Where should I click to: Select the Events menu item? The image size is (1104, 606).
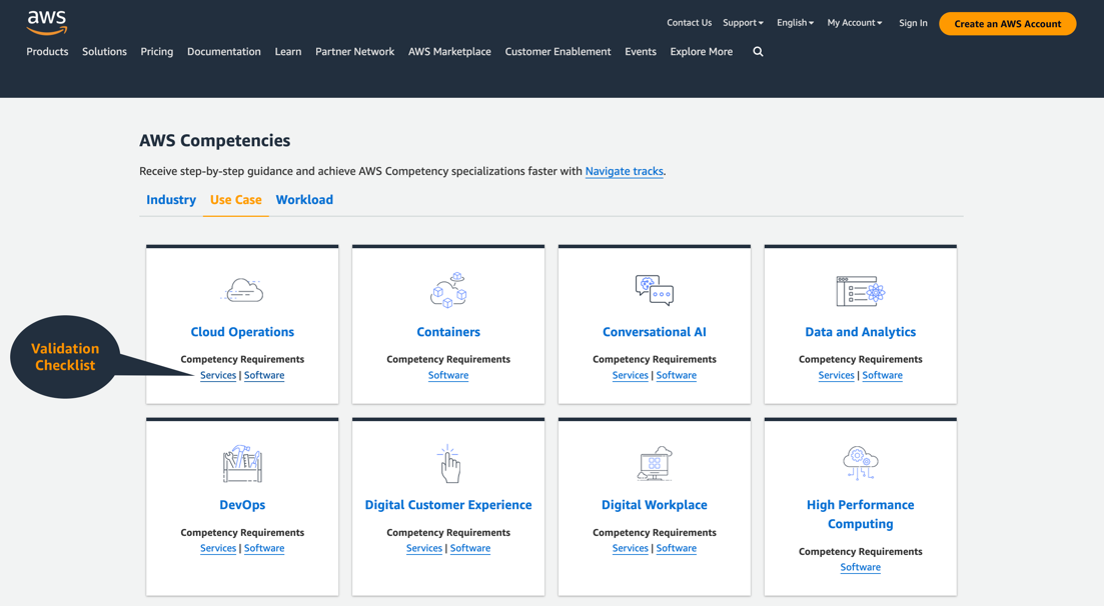640,51
